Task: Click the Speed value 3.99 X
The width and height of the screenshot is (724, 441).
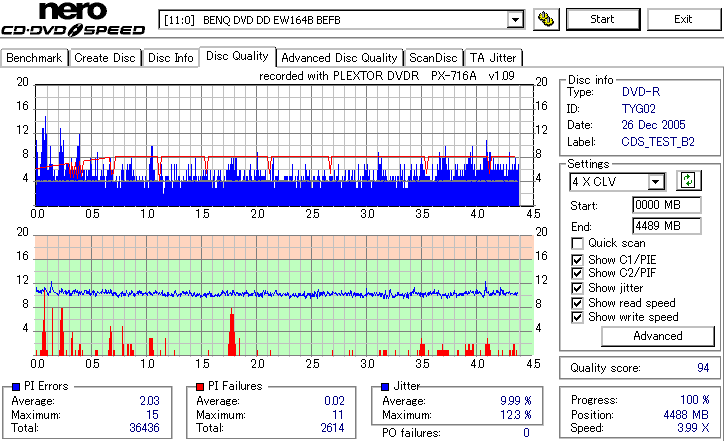Action: (693, 428)
